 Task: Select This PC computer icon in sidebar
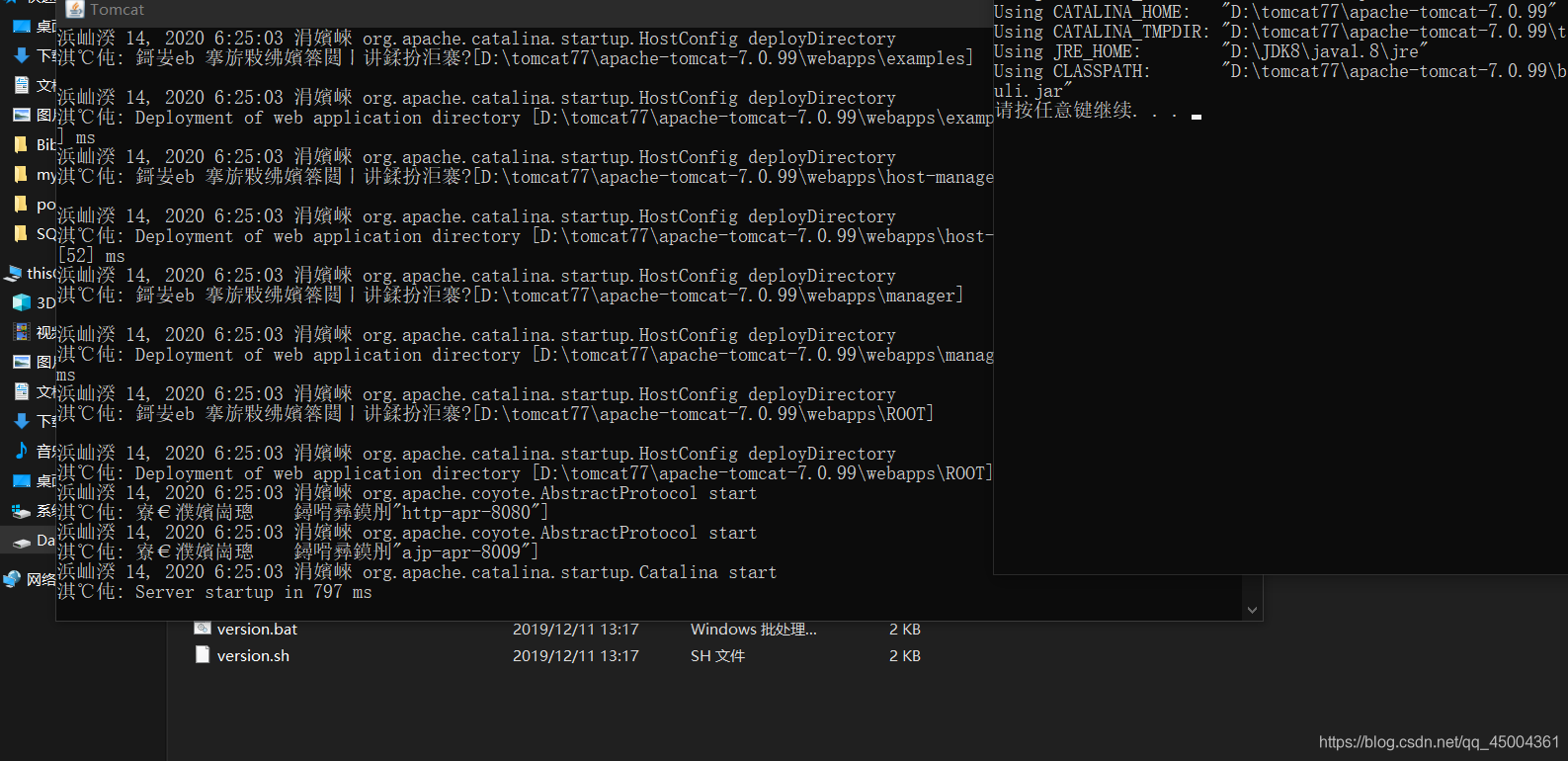(x=14, y=273)
